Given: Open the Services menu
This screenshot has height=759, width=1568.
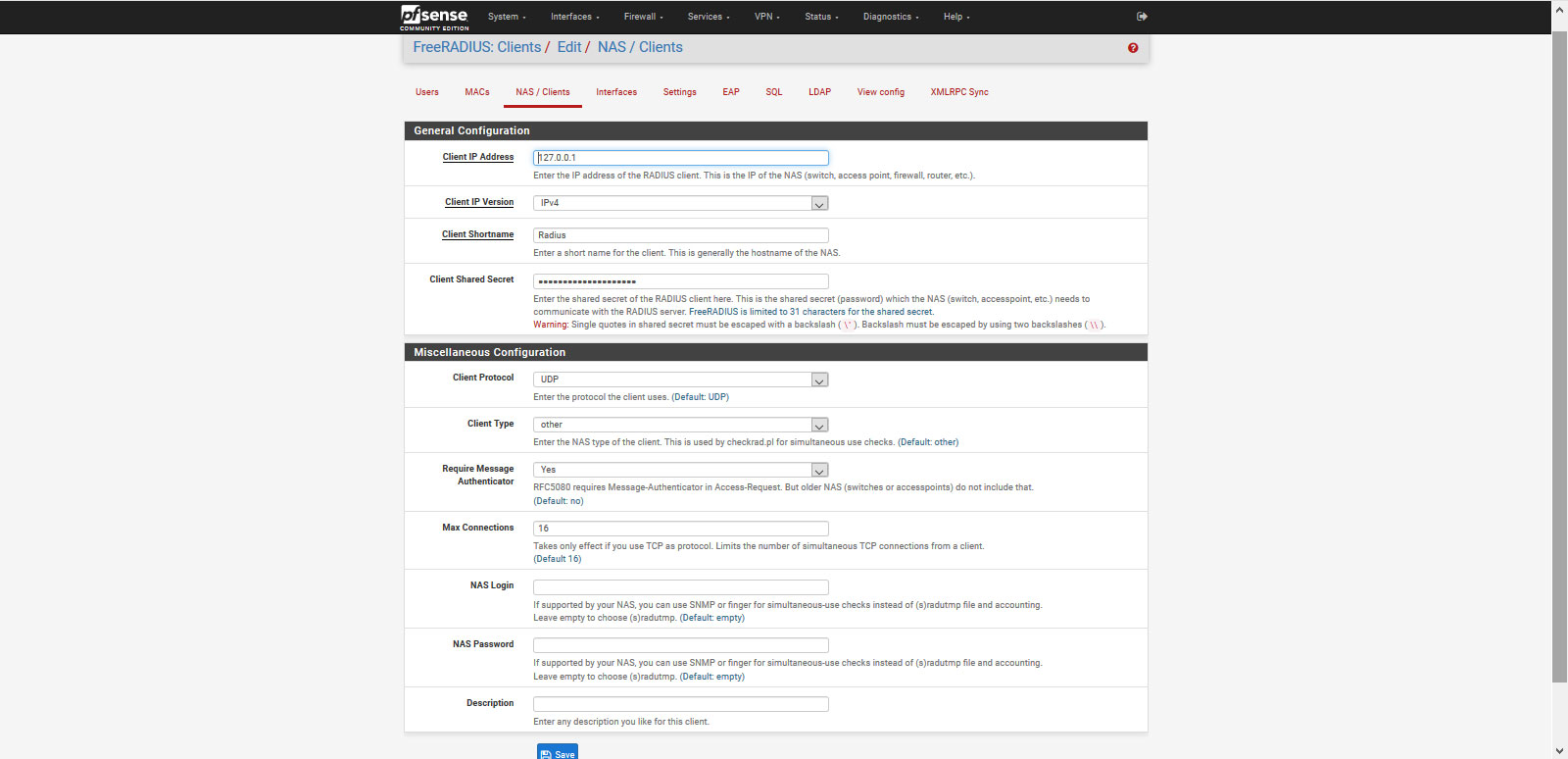Looking at the screenshot, I should tap(708, 17).
